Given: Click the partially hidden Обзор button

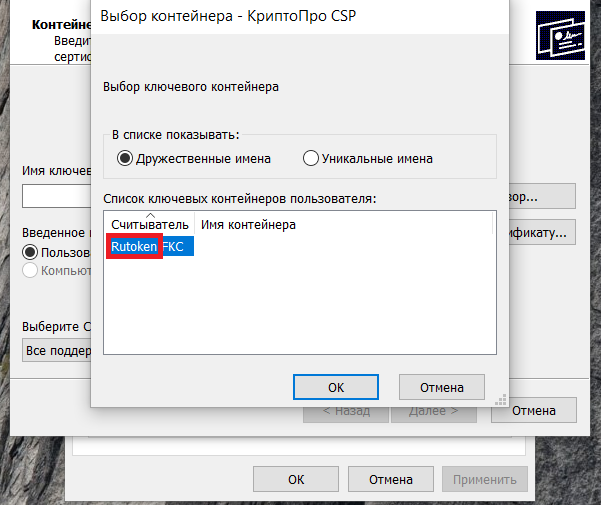Looking at the screenshot, I should [542, 196].
